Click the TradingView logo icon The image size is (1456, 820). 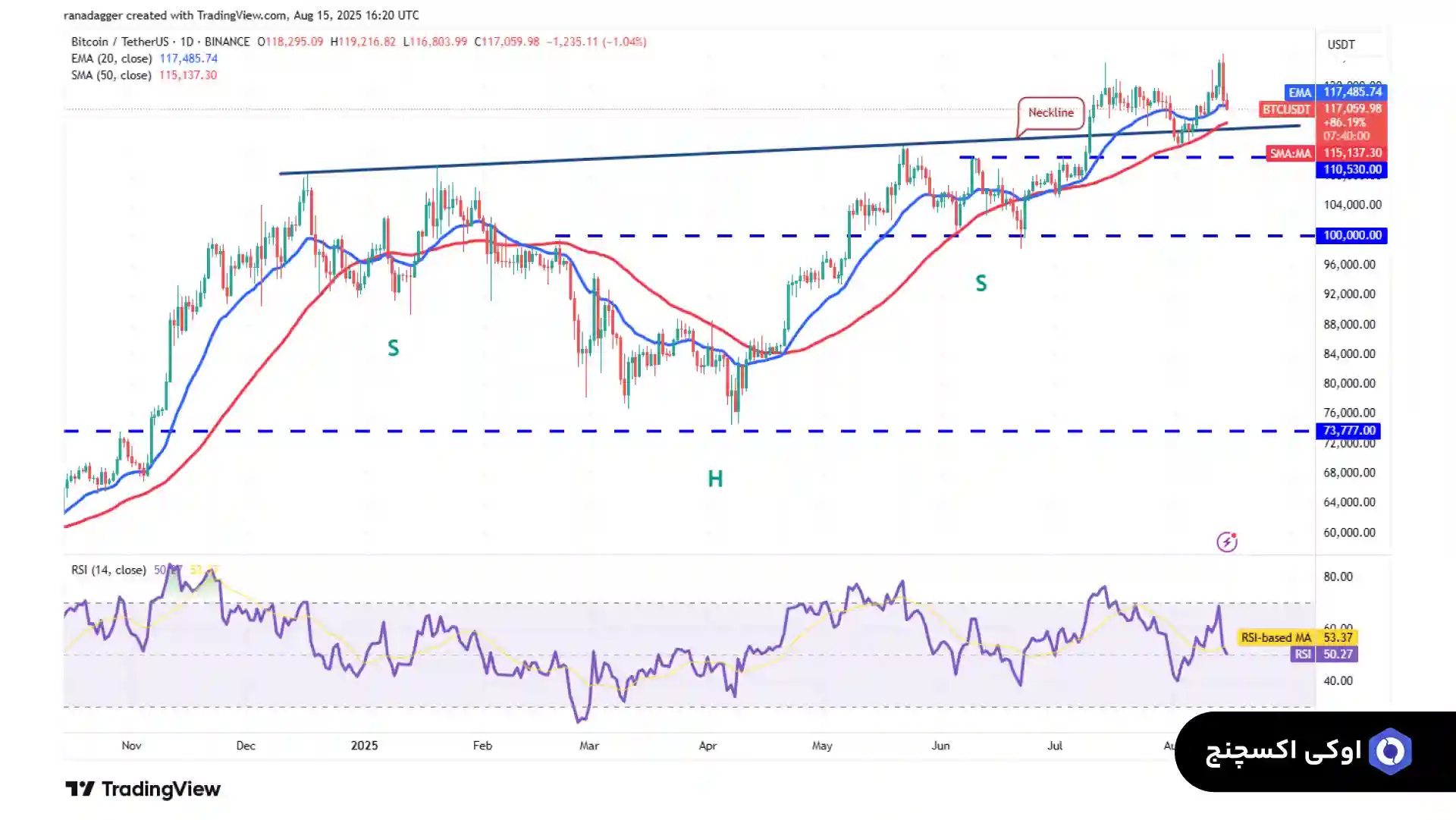(80, 789)
